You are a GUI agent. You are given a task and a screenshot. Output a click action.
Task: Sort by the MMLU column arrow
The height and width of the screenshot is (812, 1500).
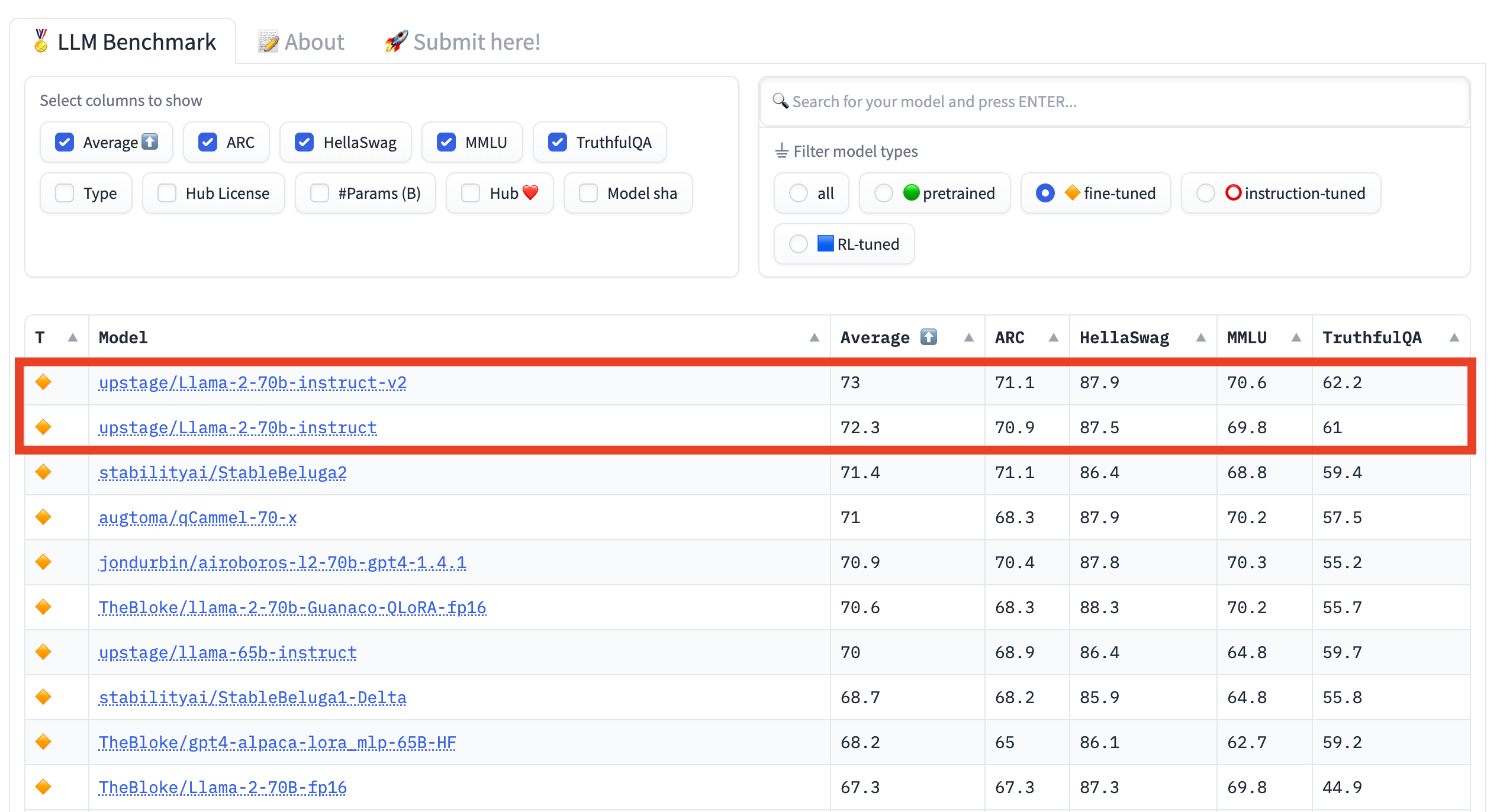coord(1296,337)
